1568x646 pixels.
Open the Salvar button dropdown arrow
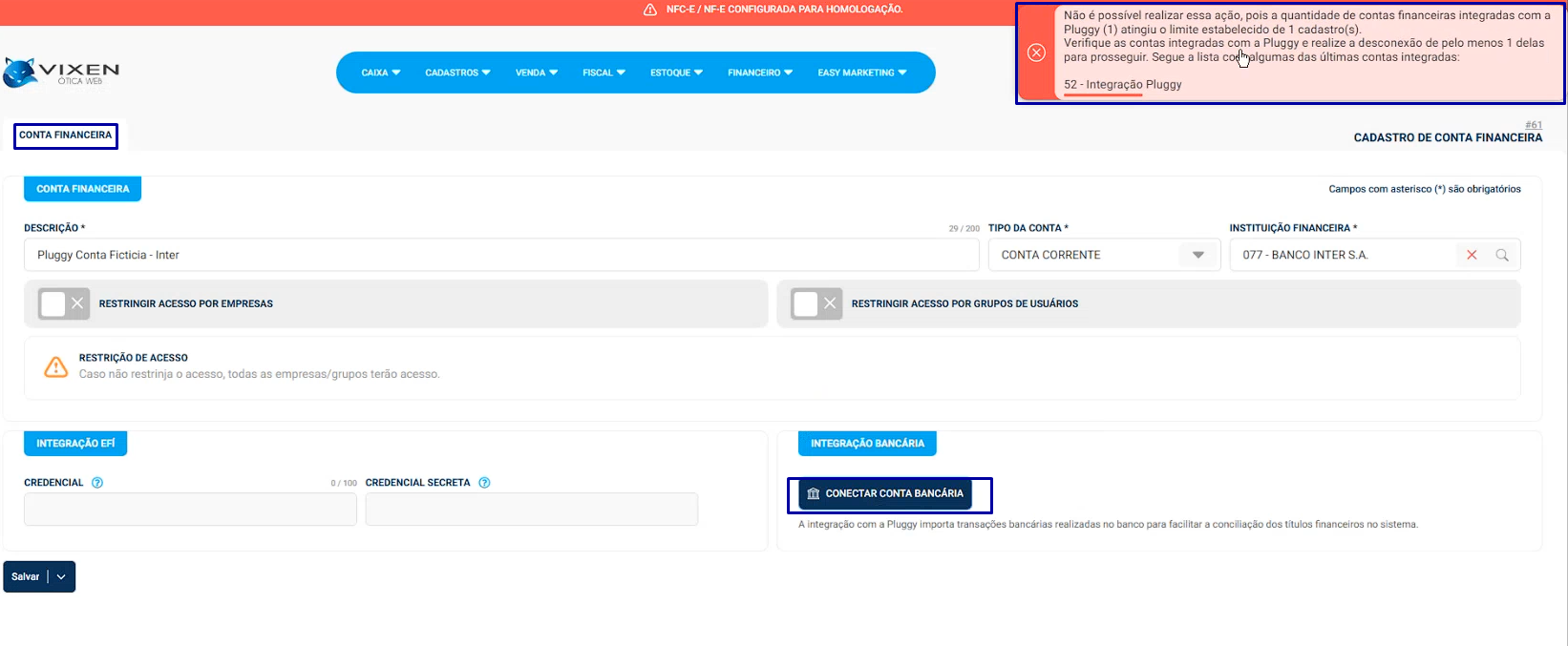coord(61,576)
